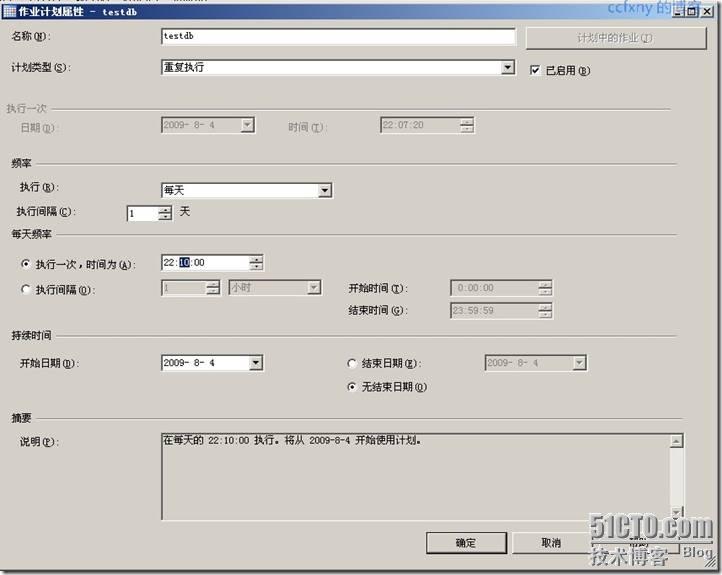The image size is (722, 575).
Task: Click the 取消 cancel button
Action: pyautogui.click(x=551, y=543)
